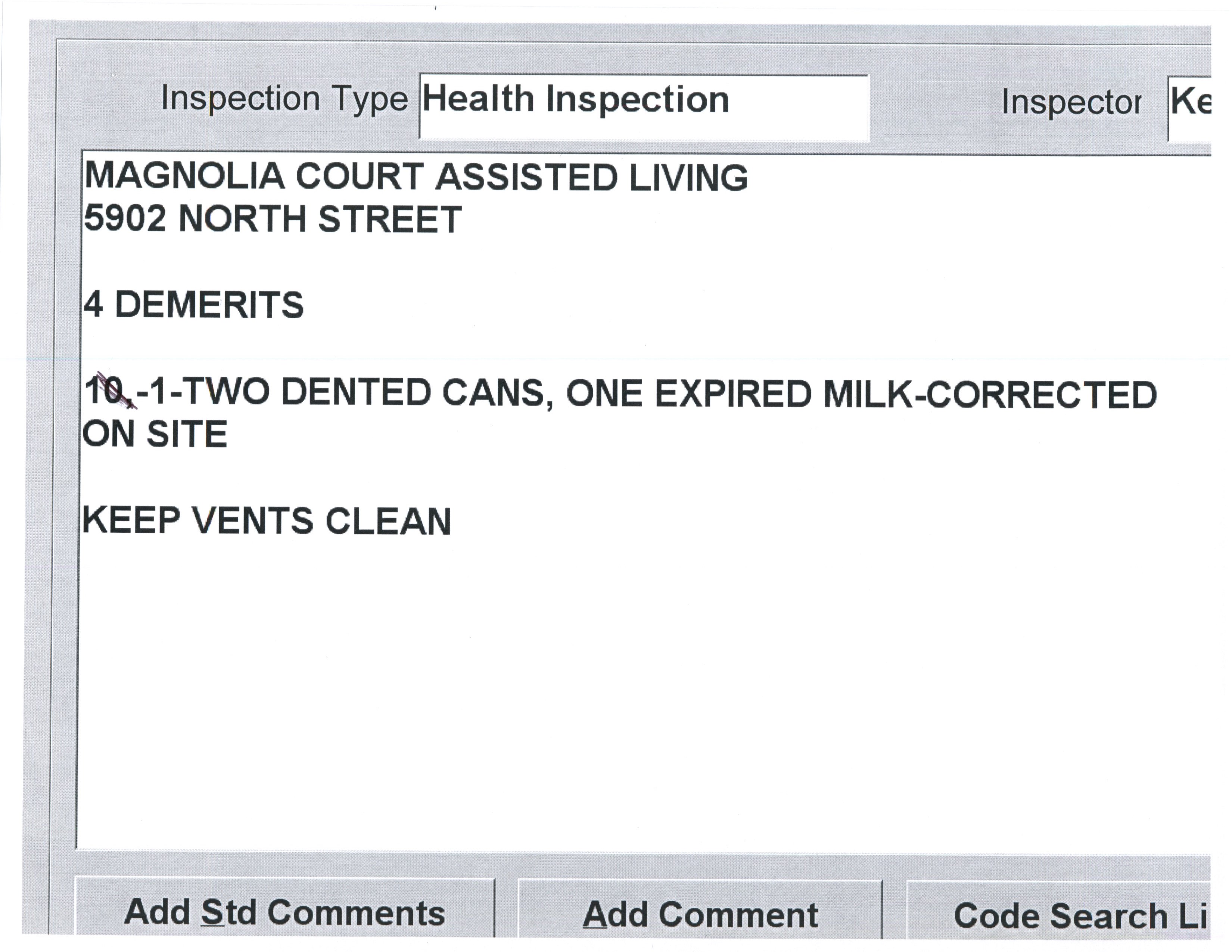Click the crossed-out 10 in the comments
The height and width of the screenshot is (952, 1232).
point(106,391)
